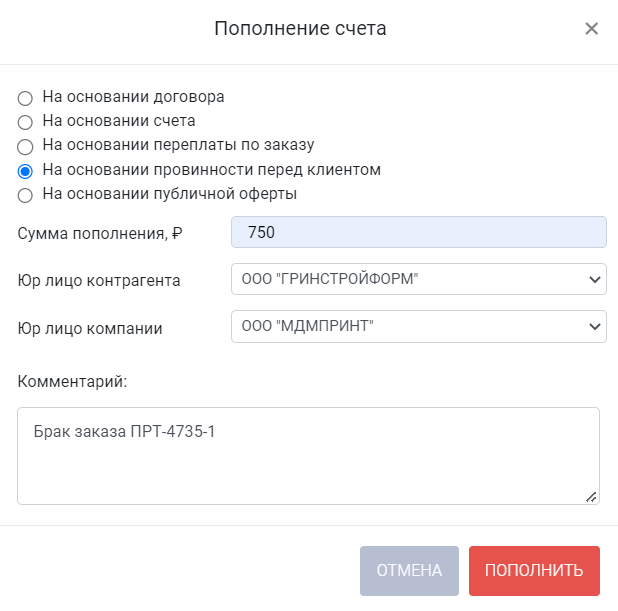
Task: Select На основании провинности перед клиентом radio
Action: [x=25, y=171]
